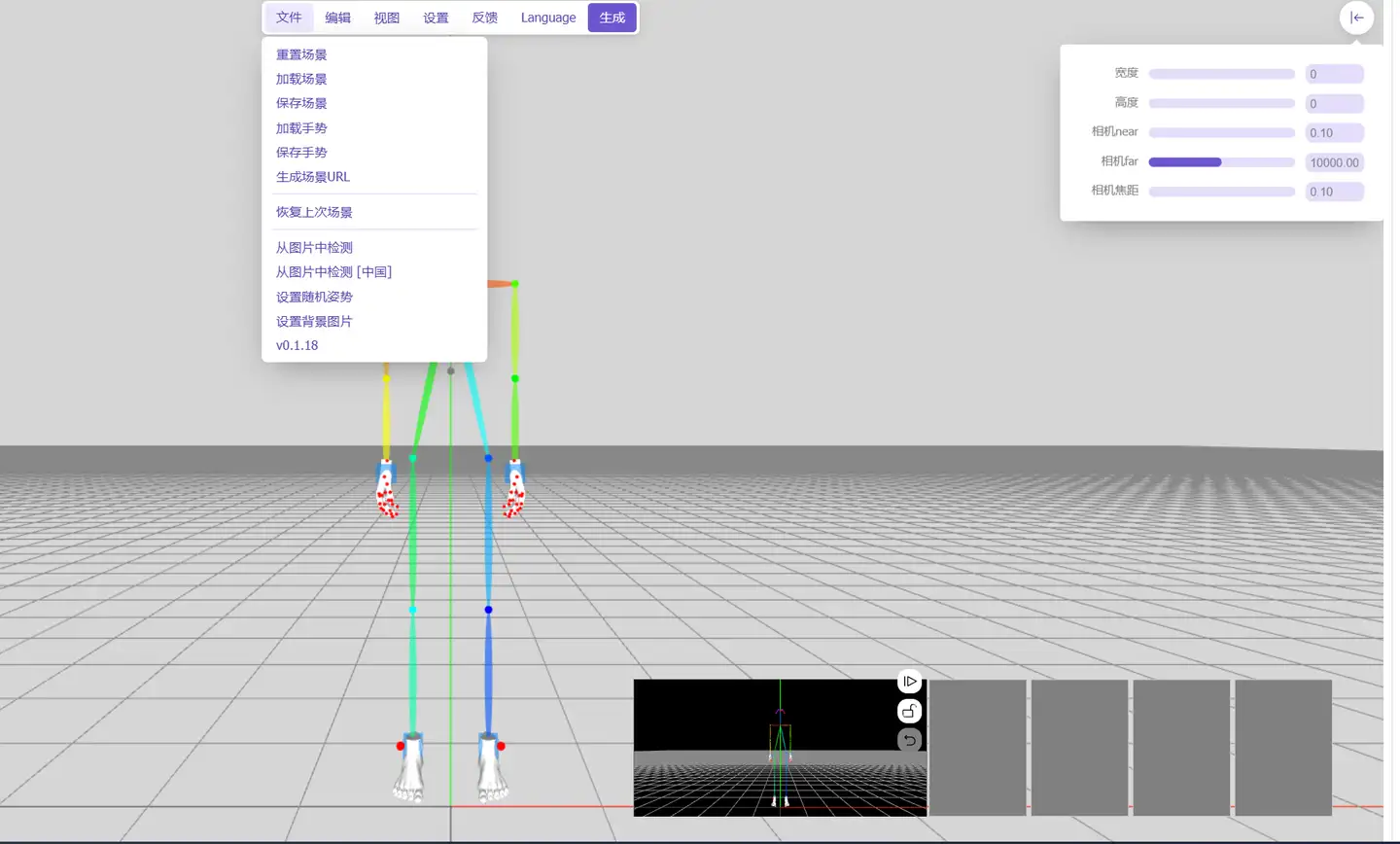The image size is (1400, 844).
Task: Select the 加载手势 menu entry
Action: (301, 127)
